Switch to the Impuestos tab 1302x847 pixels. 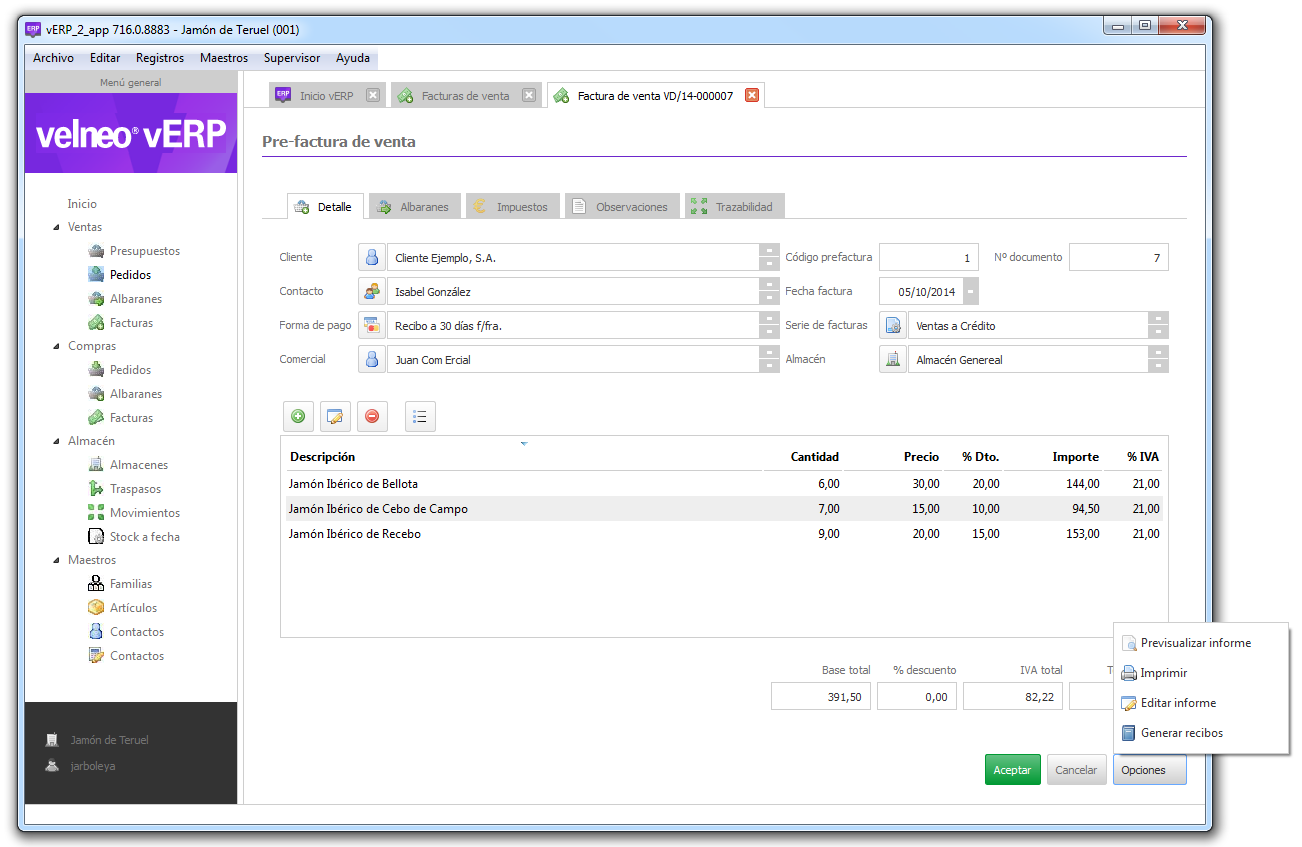pyautogui.click(x=511, y=207)
